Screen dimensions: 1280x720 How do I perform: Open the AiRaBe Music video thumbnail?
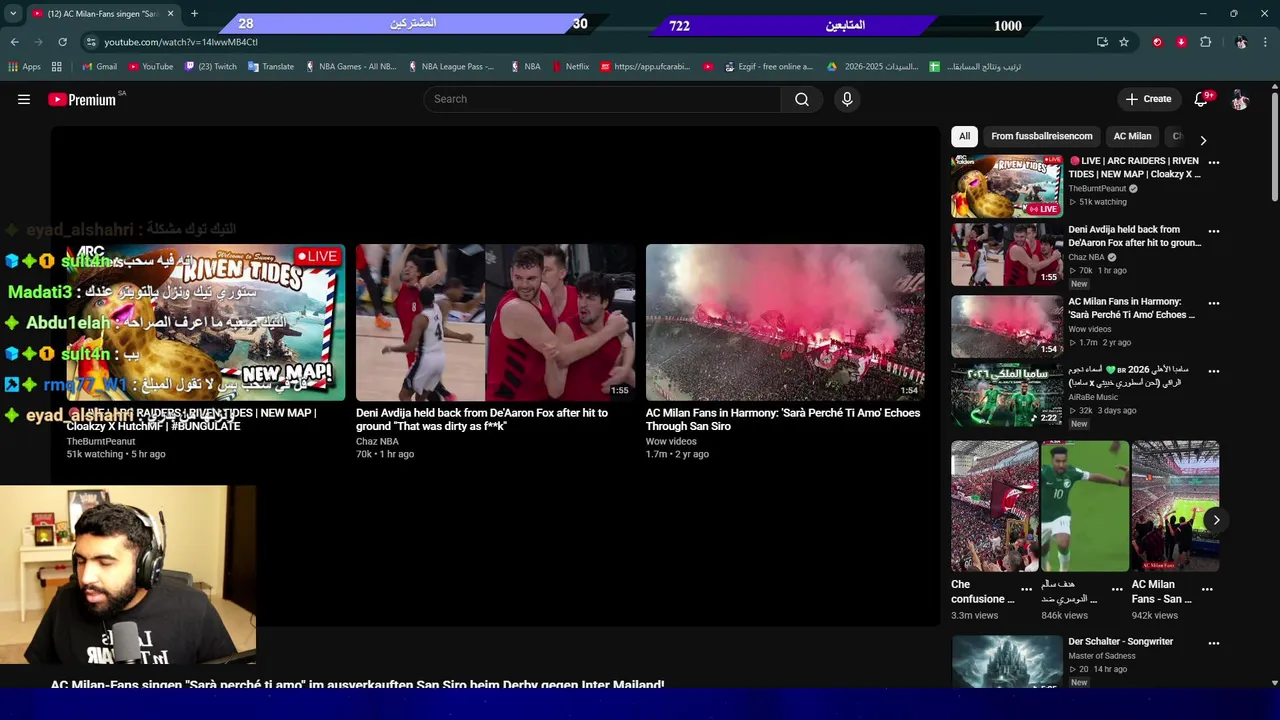point(1007,395)
